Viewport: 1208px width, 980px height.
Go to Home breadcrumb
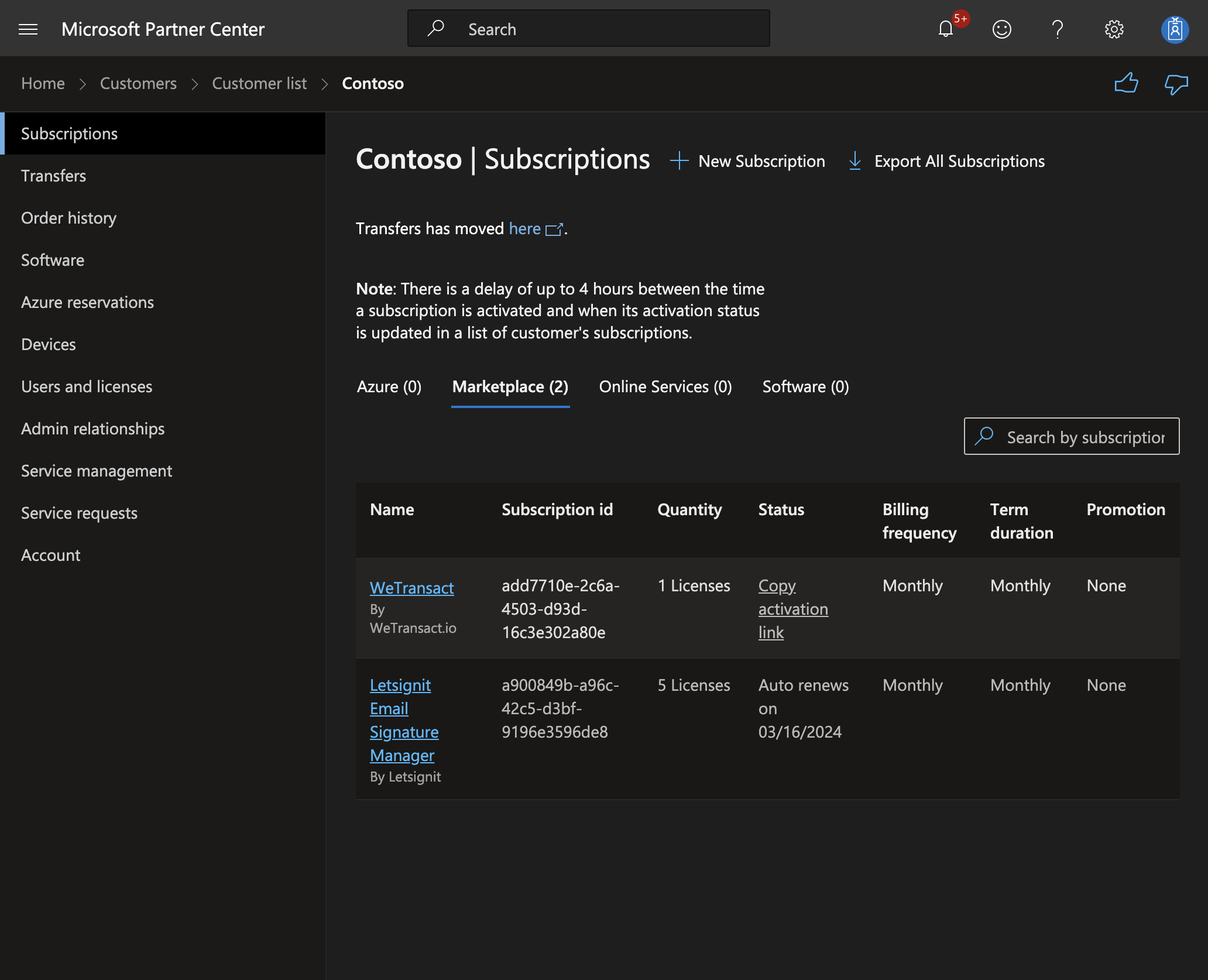pyautogui.click(x=43, y=84)
